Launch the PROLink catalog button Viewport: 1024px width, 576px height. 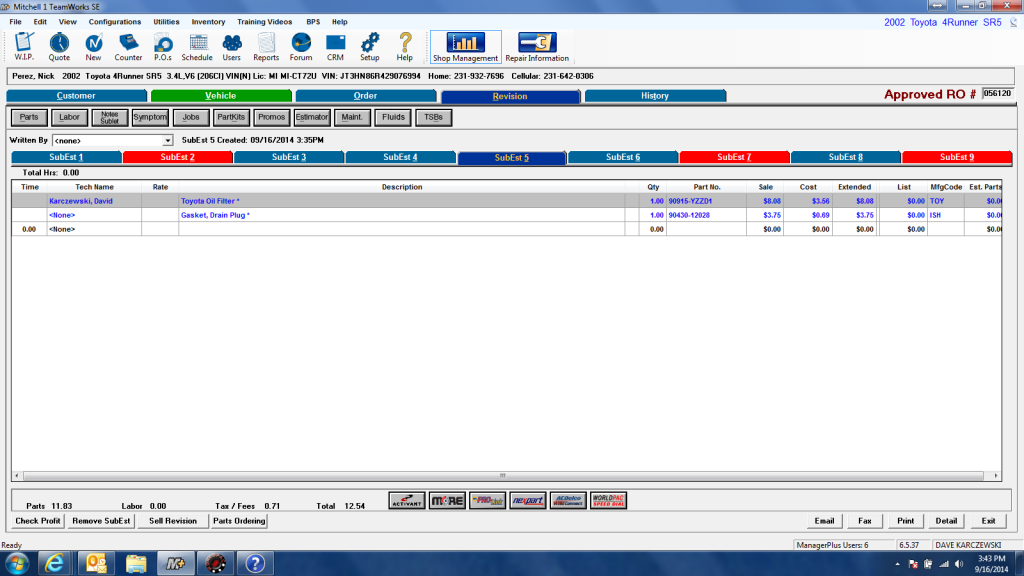tap(488, 501)
